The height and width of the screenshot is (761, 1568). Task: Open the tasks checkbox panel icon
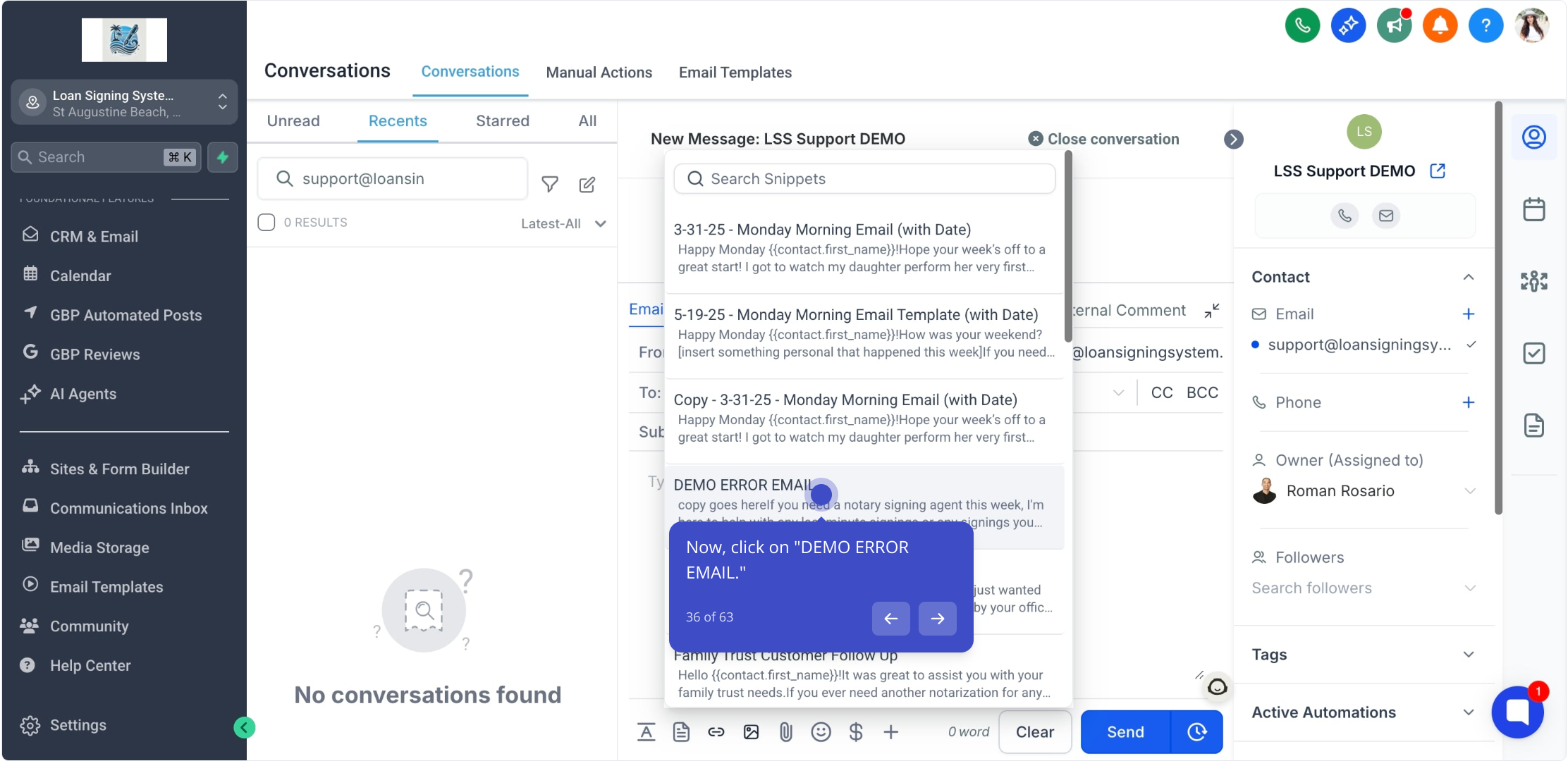tap(1534, 353)
